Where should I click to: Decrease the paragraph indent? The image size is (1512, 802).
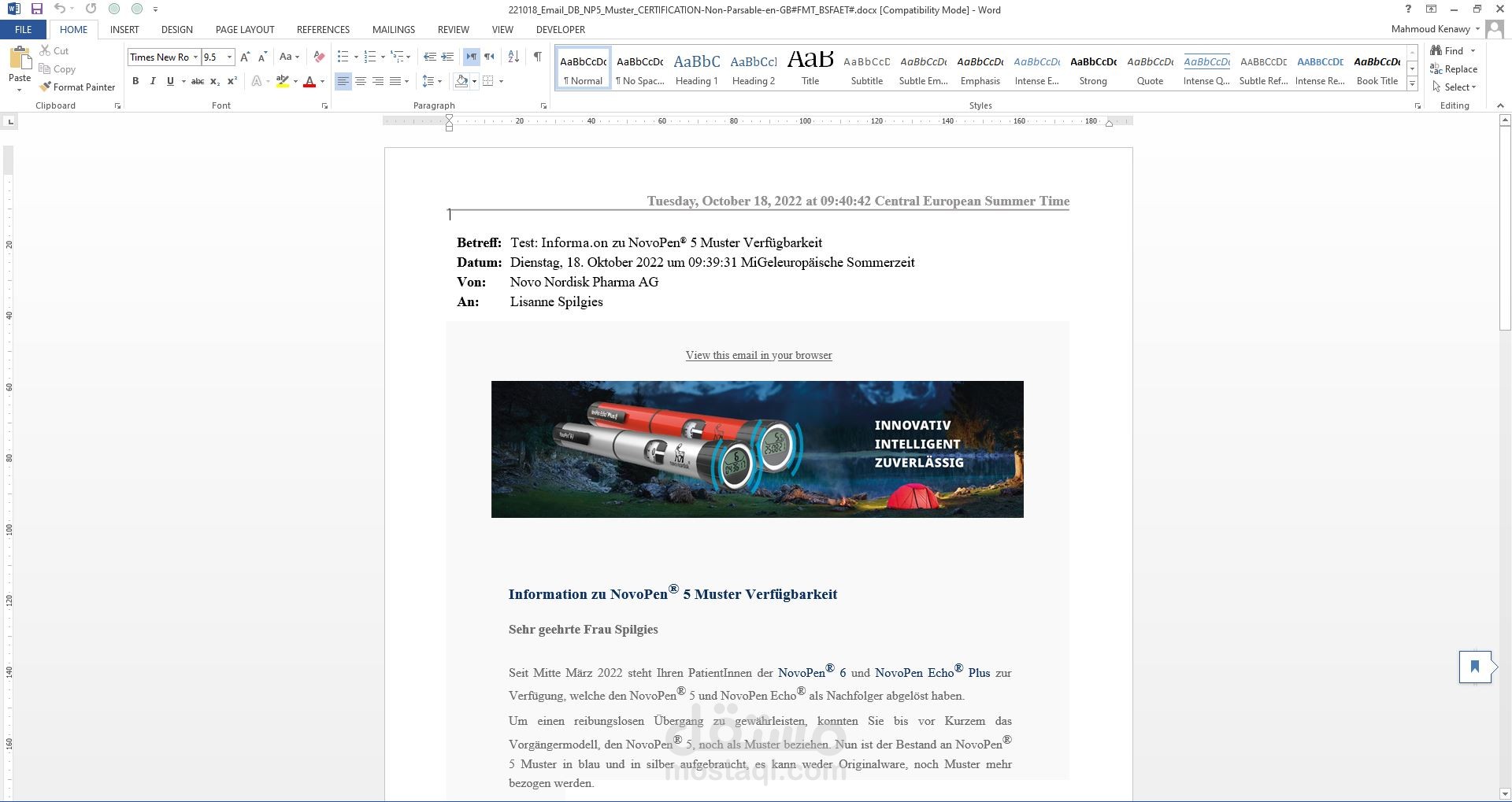(x=429, y=57)
